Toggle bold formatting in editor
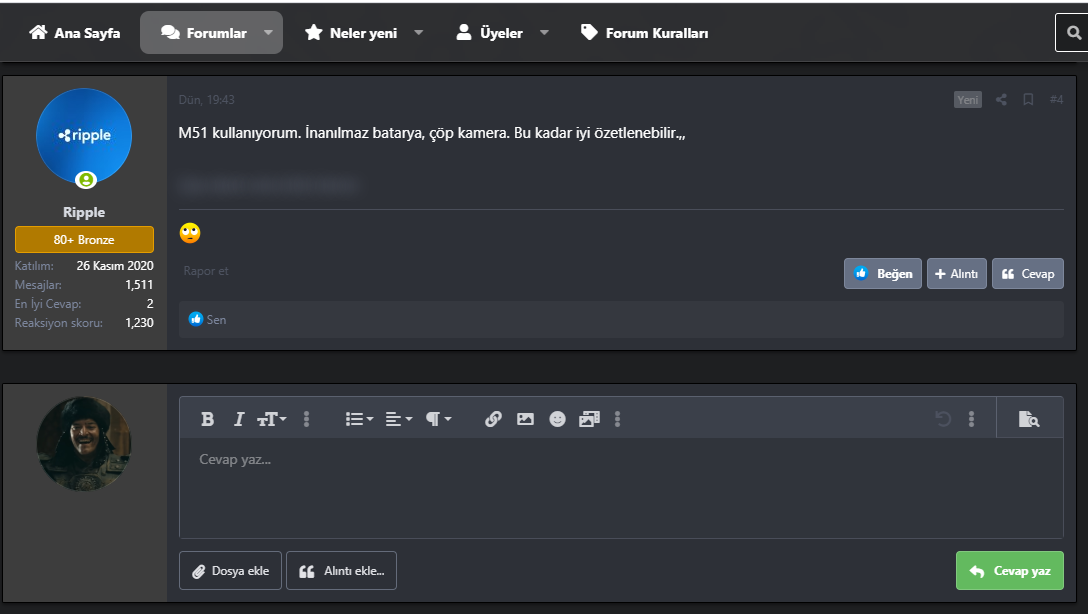The width and height of the screenshot is (1088, 614). pyautogui.click(x=207, y=419)
